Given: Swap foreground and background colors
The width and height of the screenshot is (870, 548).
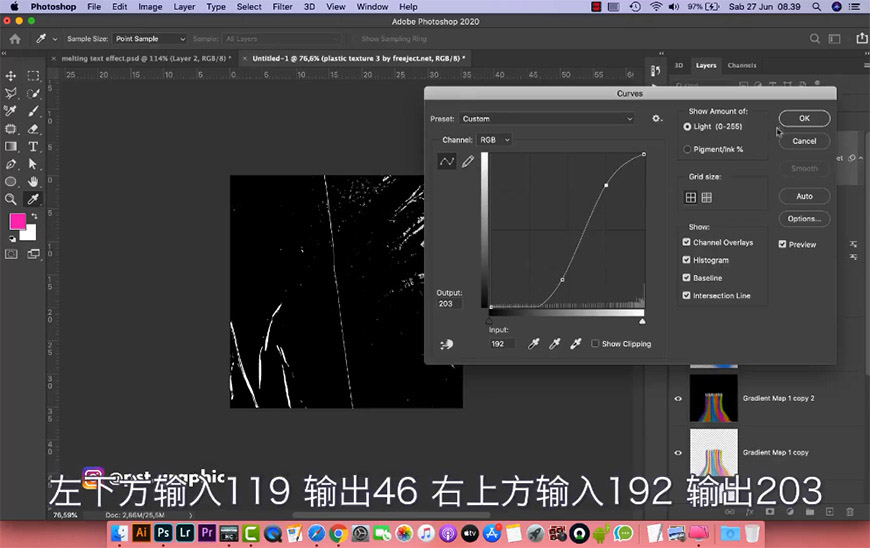Looking at the screenshot, I should coord(34,216).
